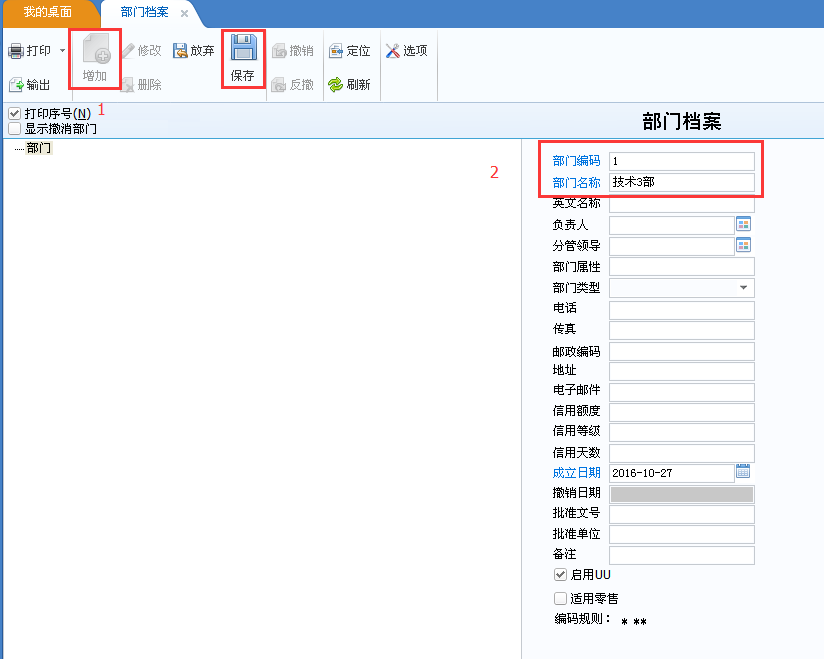Click the 反撤 button

click(295, 83)
